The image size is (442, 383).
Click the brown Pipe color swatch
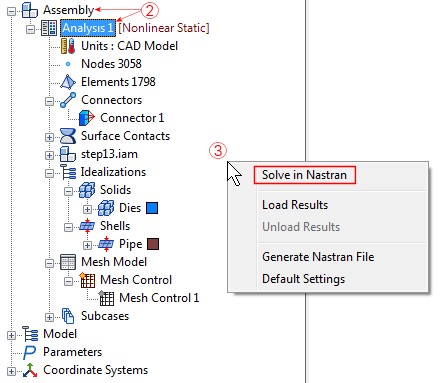153,244
